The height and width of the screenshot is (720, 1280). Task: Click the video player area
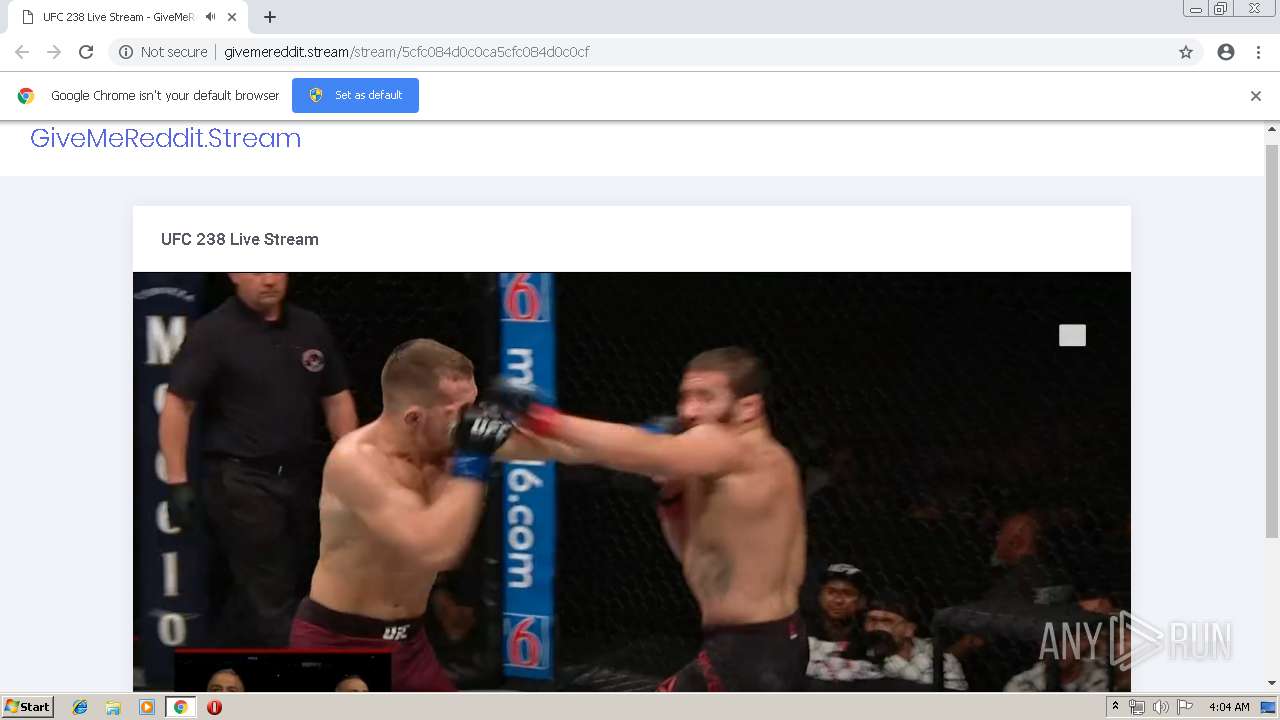click(x=632, y=482)
